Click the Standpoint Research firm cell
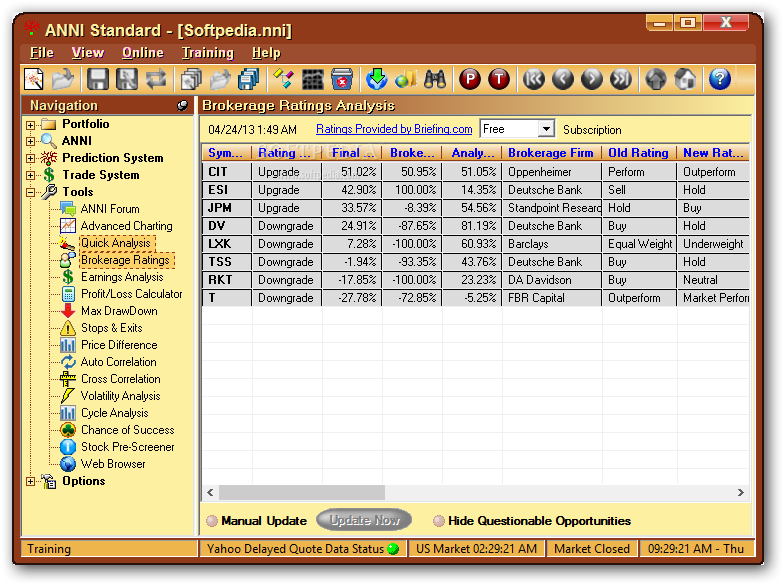 coord(552,208)
